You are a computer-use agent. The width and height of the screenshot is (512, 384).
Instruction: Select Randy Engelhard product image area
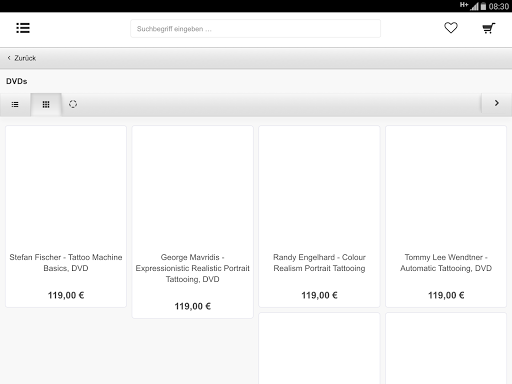pos(319,188)
